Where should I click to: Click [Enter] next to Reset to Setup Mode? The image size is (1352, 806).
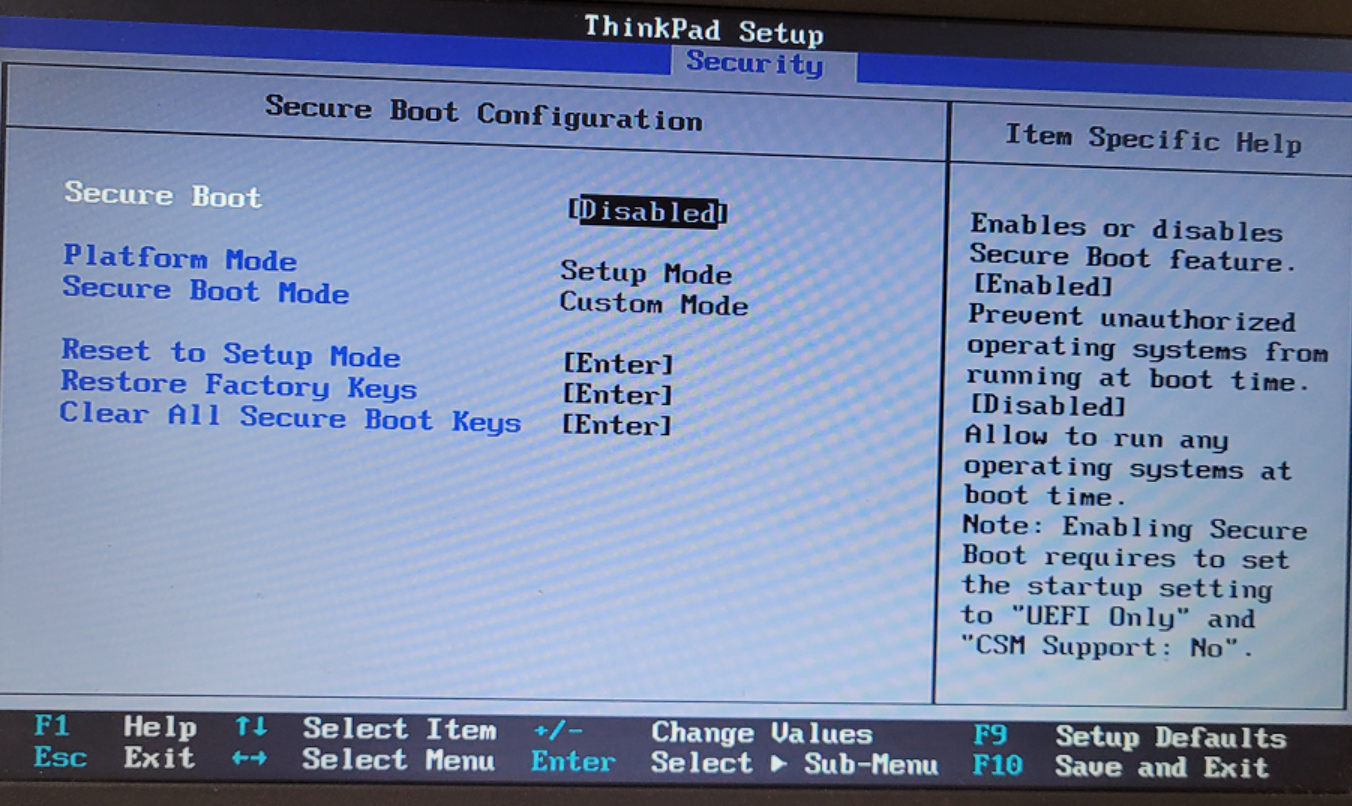[618, 364]
